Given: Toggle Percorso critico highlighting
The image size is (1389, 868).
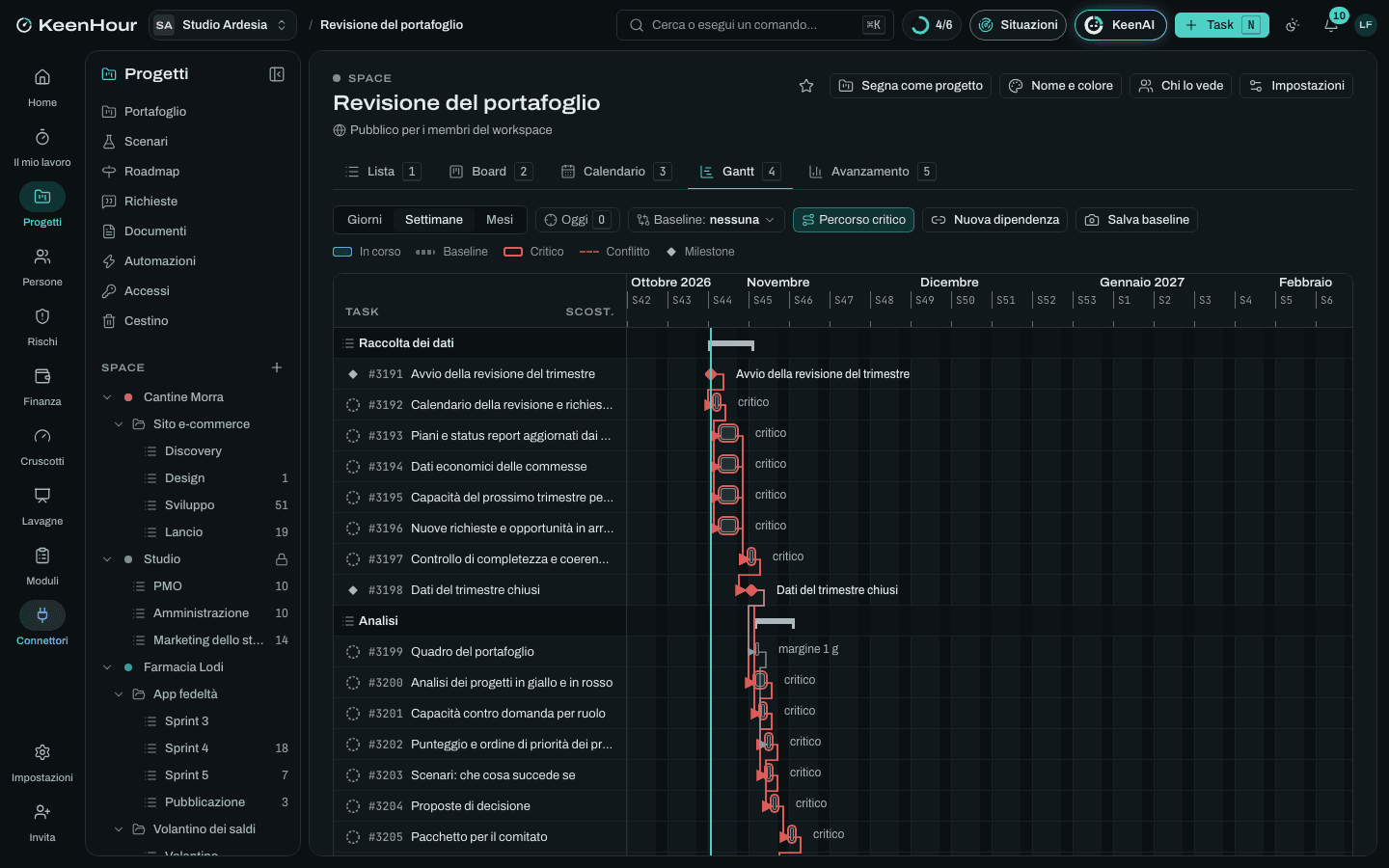Looking at the screenshot, I should [x=854, y=220].
